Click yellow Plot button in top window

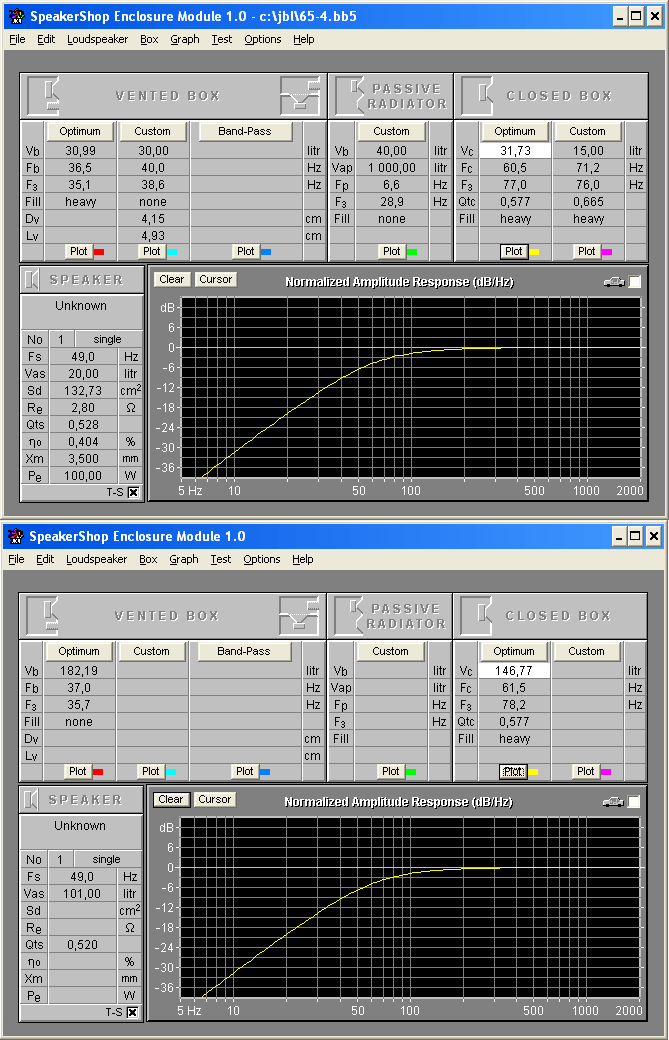click(514, 251)
